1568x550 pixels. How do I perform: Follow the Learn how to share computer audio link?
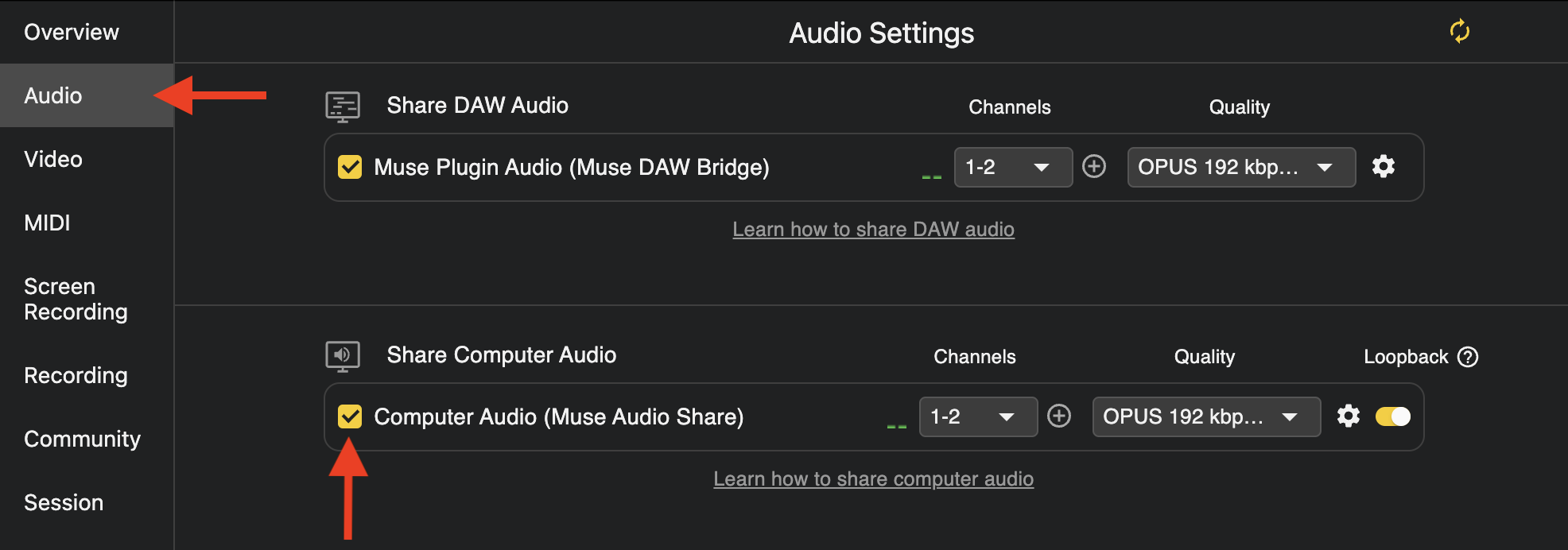click(873, 479)
